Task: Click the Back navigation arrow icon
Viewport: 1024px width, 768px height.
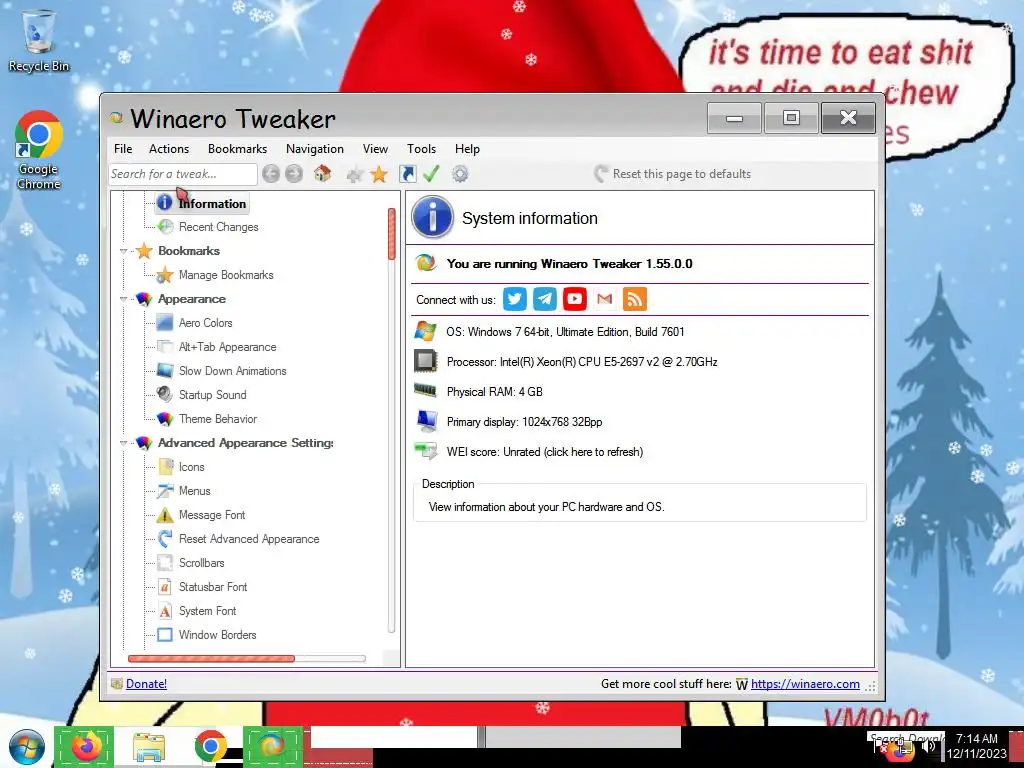Action: 270,174
